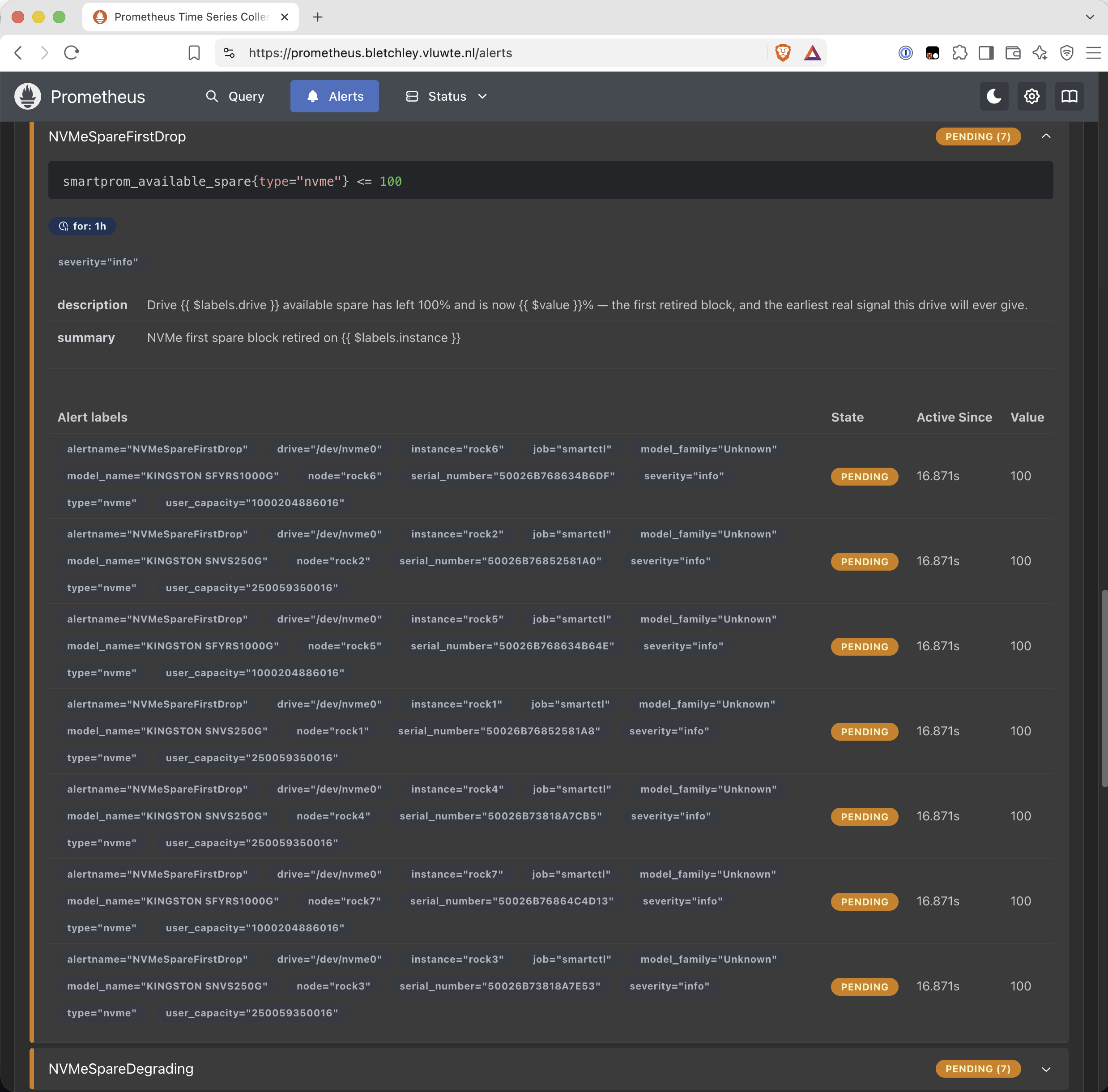Click the PENDING (7) badge of NVMeSpareFirstDrop

click(x=978, y=136)
